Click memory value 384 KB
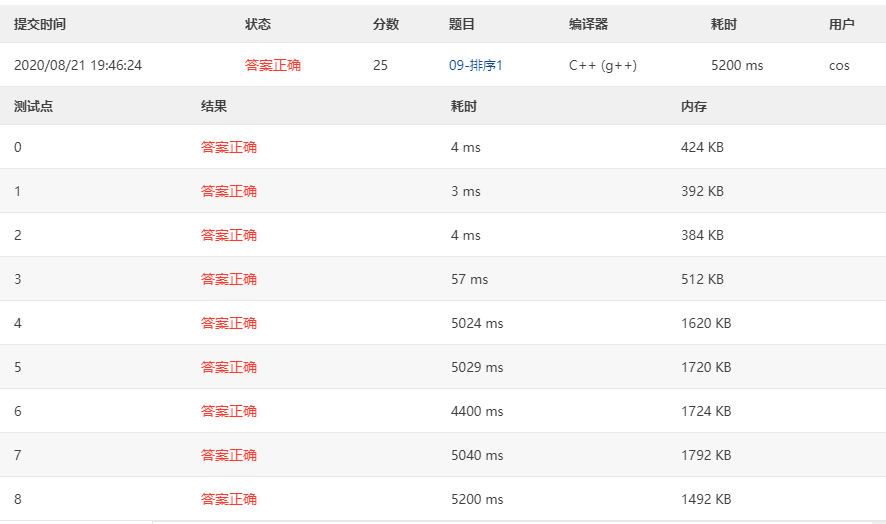The width and height of the screenshot is (886, 524). click(x=702, y=235)
